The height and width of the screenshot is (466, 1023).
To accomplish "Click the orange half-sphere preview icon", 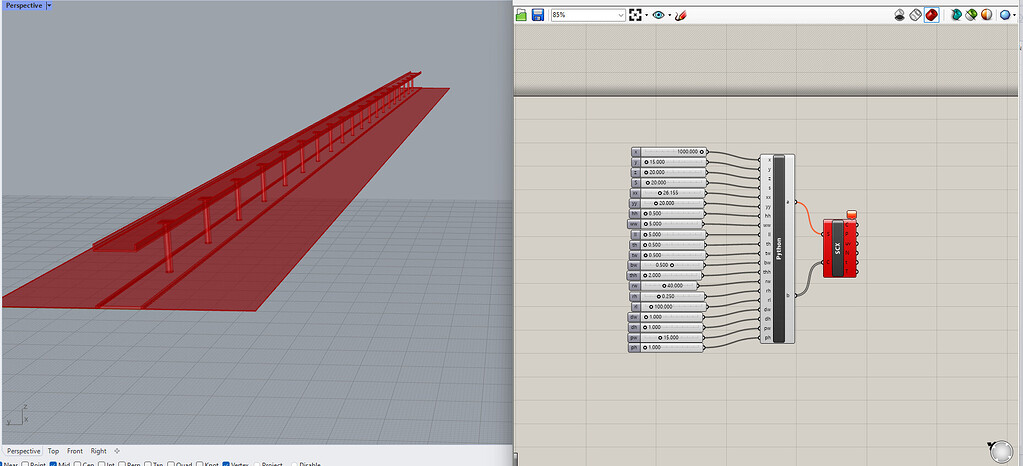I will (x=986, y=15).
